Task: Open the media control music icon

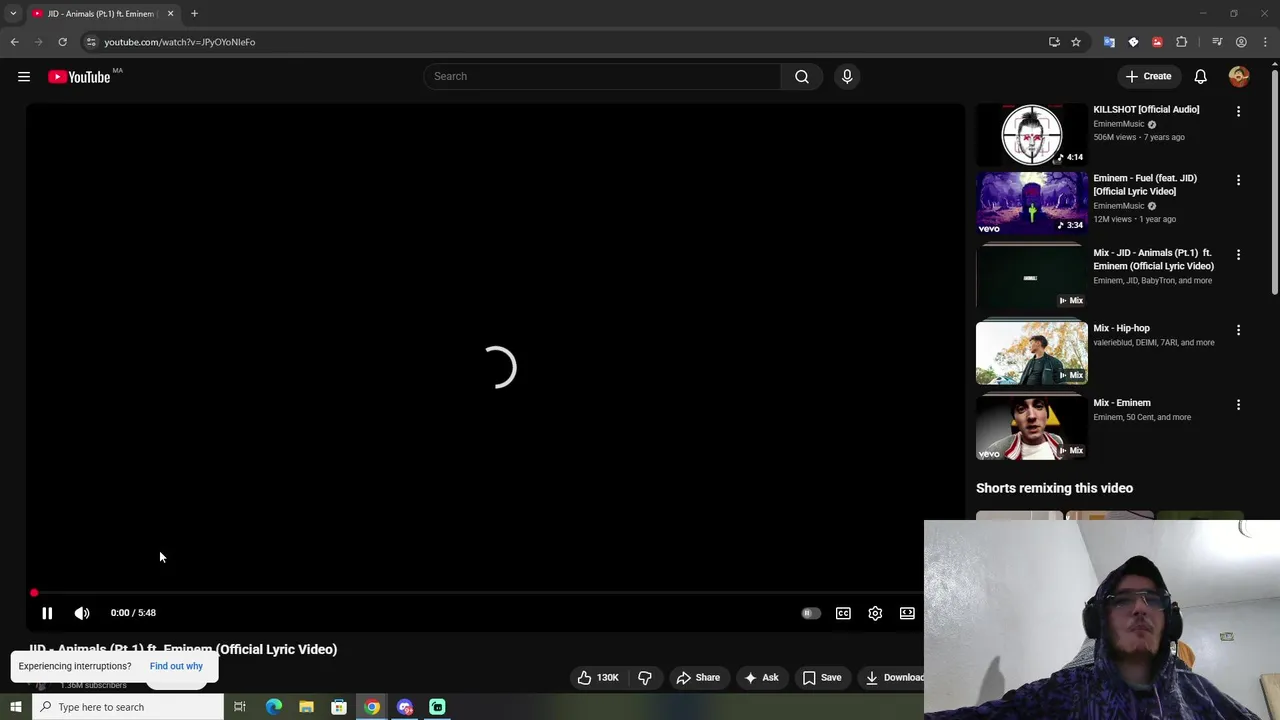Action: [x=1217, y=42]
